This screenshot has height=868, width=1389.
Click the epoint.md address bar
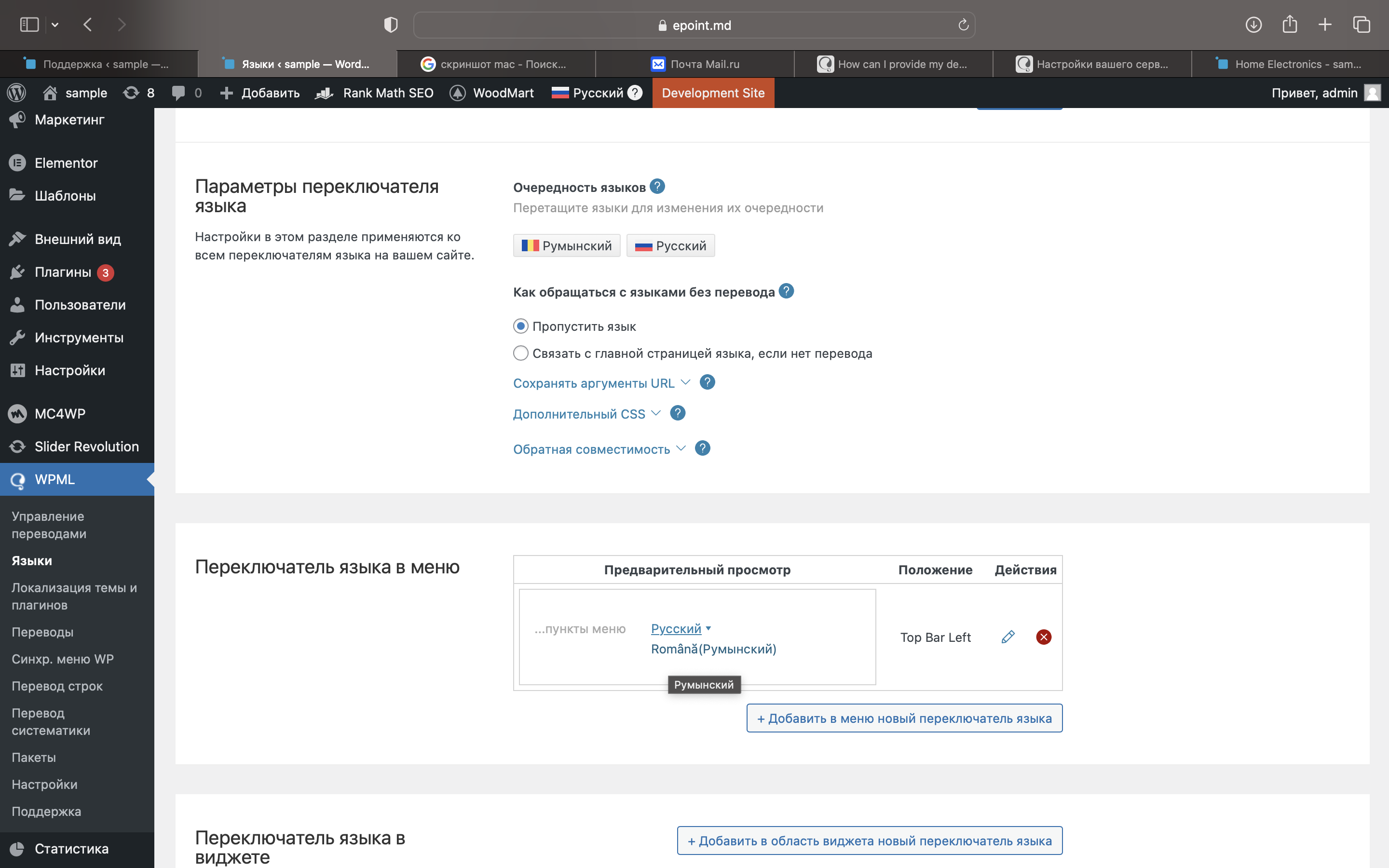pos(694,25)
